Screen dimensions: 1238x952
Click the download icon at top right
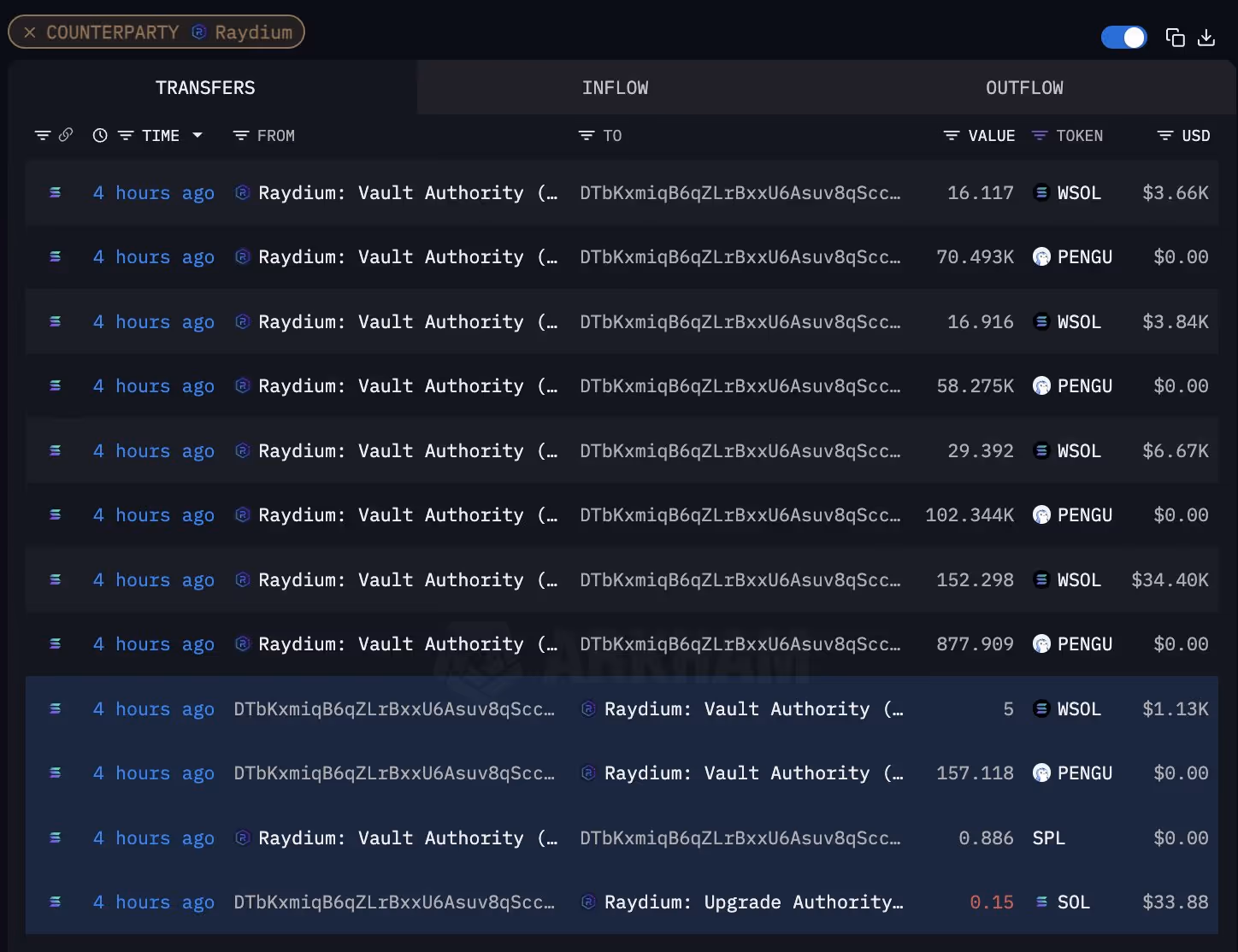point(1206,38)
